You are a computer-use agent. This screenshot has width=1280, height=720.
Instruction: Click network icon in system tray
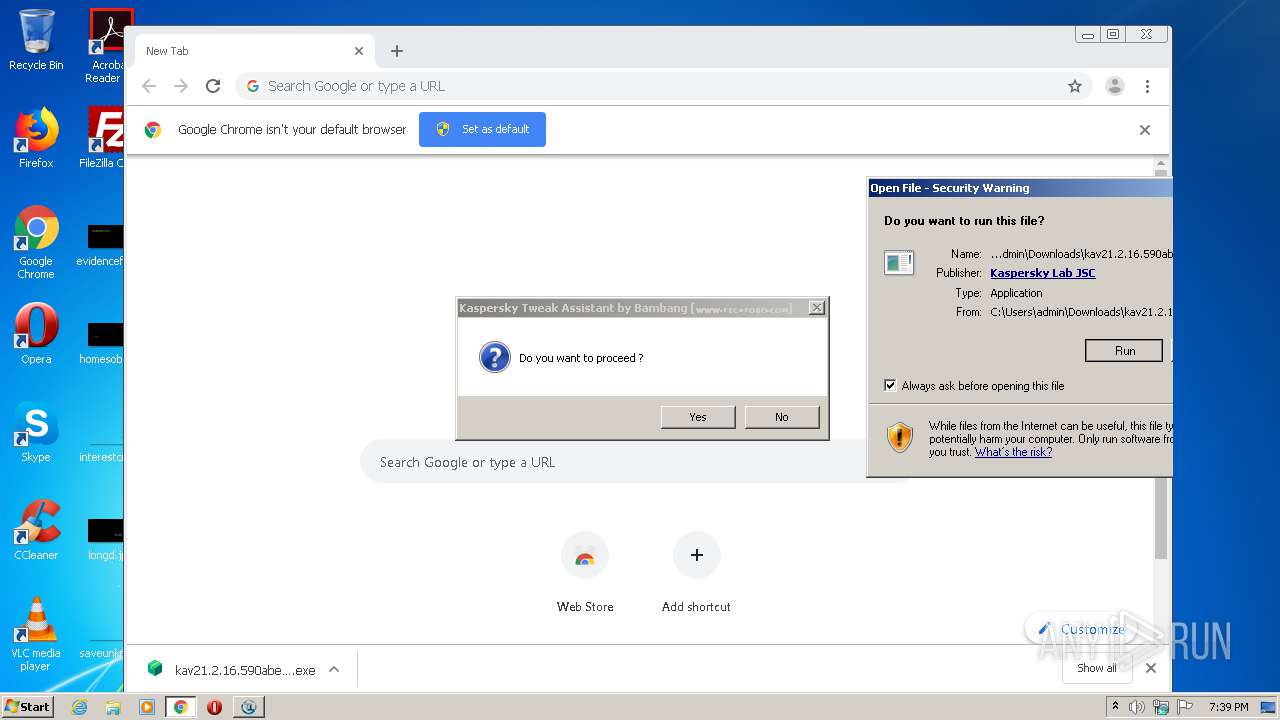click(x=1160, y=707)
